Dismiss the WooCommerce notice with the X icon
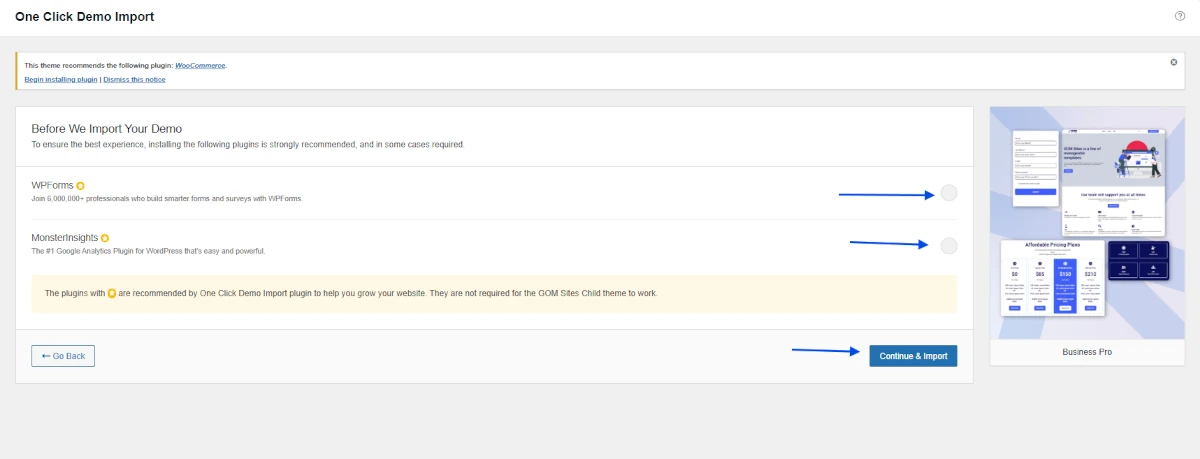1200x459 pixels. pos(1174,62)
